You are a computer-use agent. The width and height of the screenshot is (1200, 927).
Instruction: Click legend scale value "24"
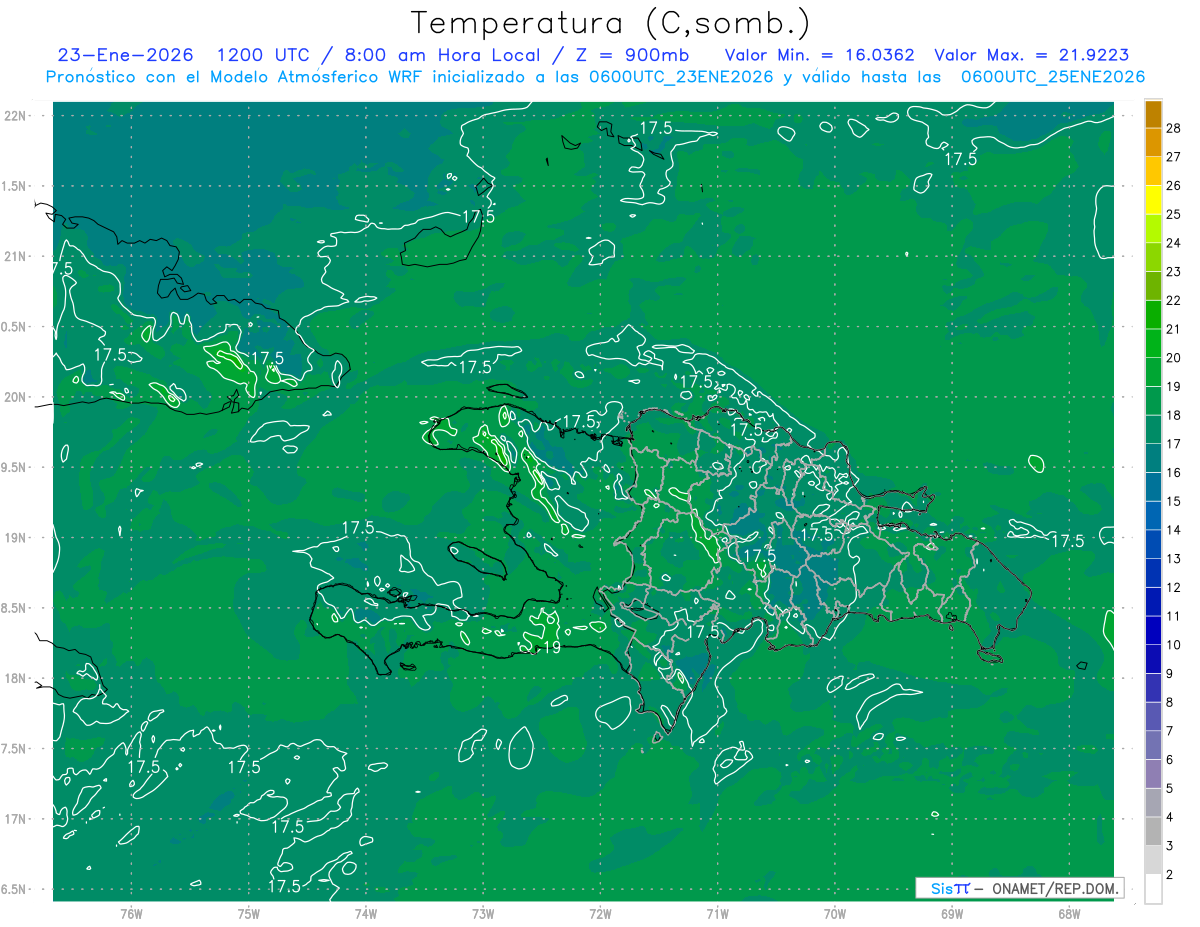click(x=1174, y=243)
